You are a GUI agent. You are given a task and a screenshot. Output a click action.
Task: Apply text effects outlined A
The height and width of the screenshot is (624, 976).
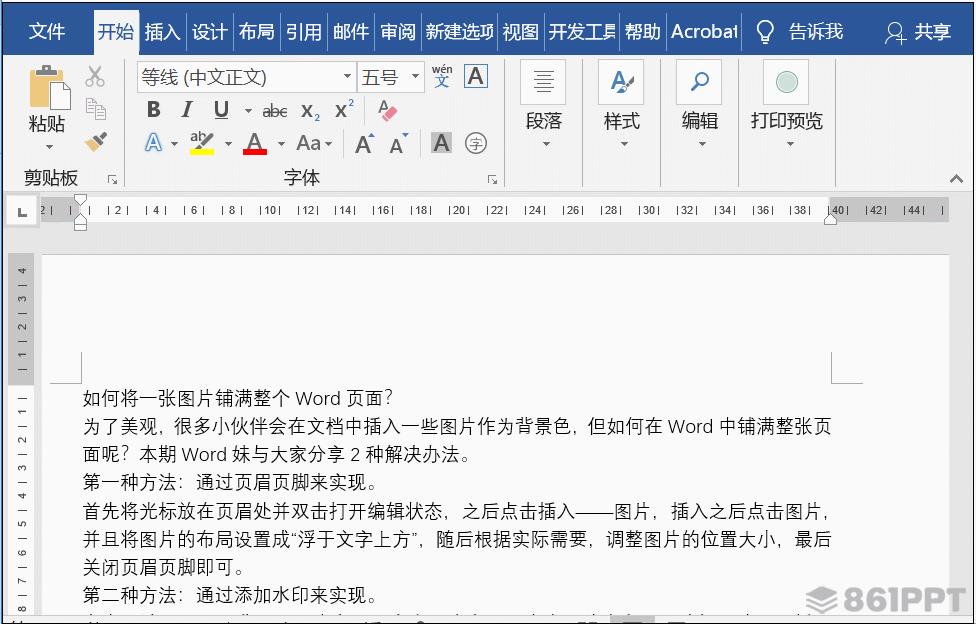click(x=153, y=143)
